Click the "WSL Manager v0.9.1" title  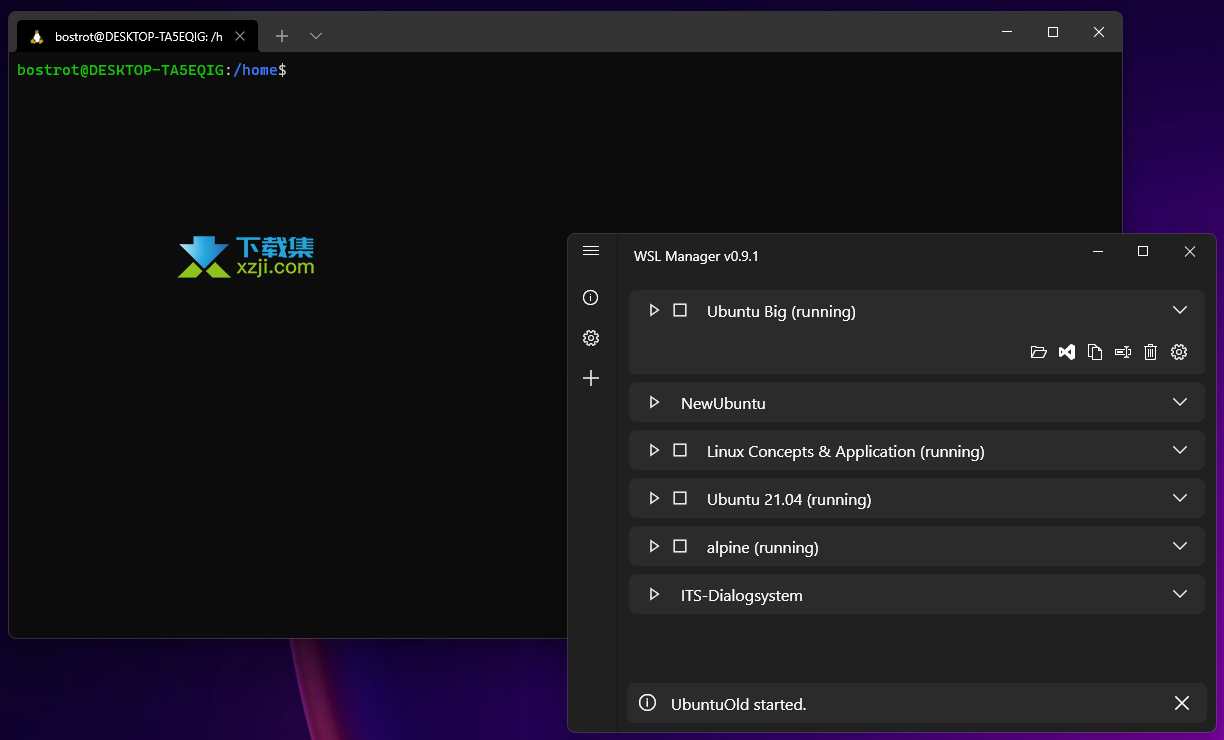click(x=696, y=256)
